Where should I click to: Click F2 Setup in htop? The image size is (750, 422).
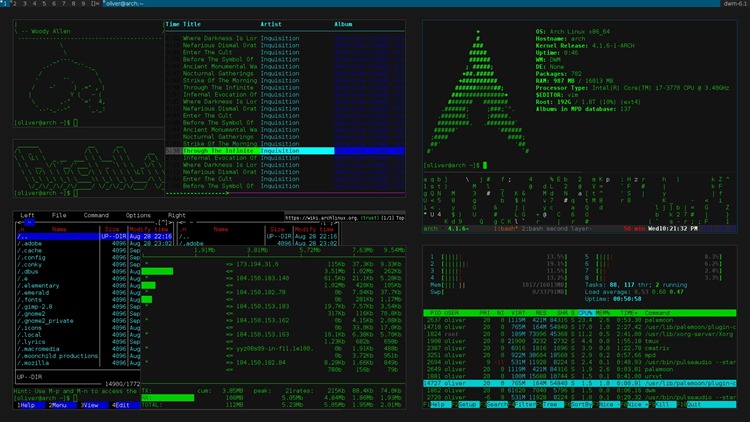(465, 404)
